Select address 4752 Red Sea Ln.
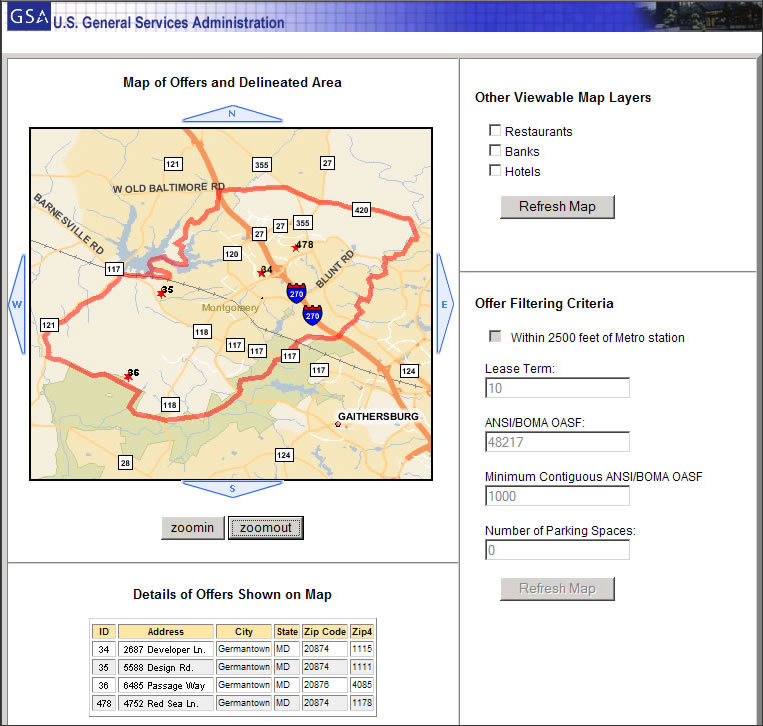 (166, 703)
